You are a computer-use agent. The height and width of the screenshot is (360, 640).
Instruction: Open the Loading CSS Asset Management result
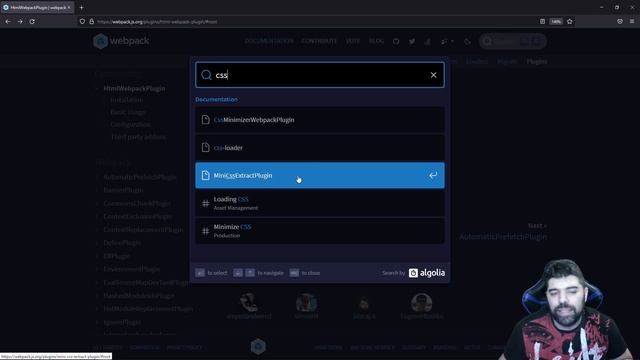(x=320, y=203)
